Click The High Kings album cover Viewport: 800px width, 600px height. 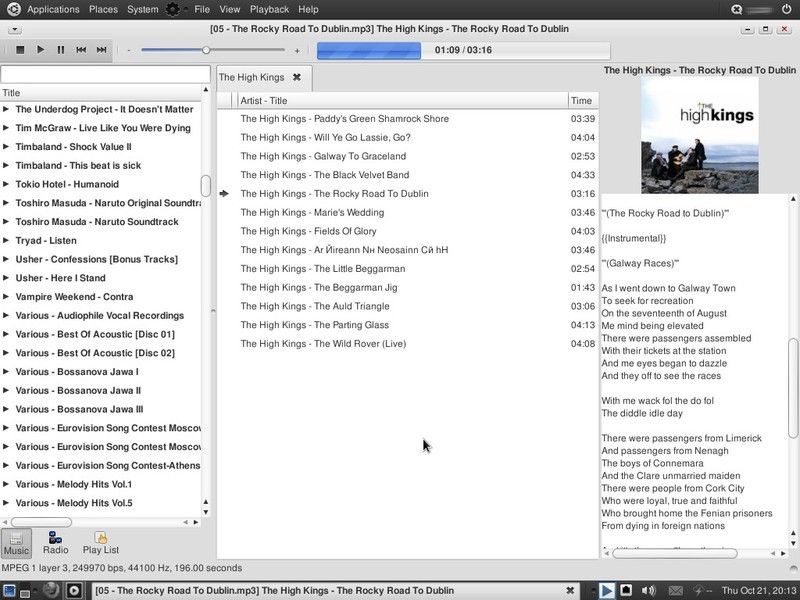point(699,135)
